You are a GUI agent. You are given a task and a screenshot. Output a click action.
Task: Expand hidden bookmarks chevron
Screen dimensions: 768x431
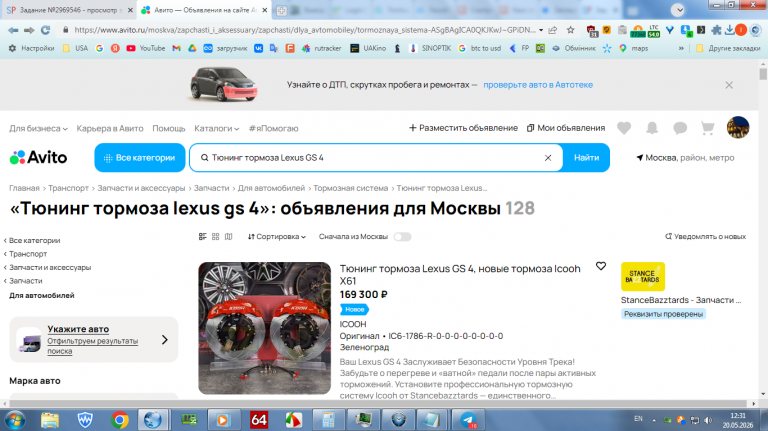pos(681,48)
